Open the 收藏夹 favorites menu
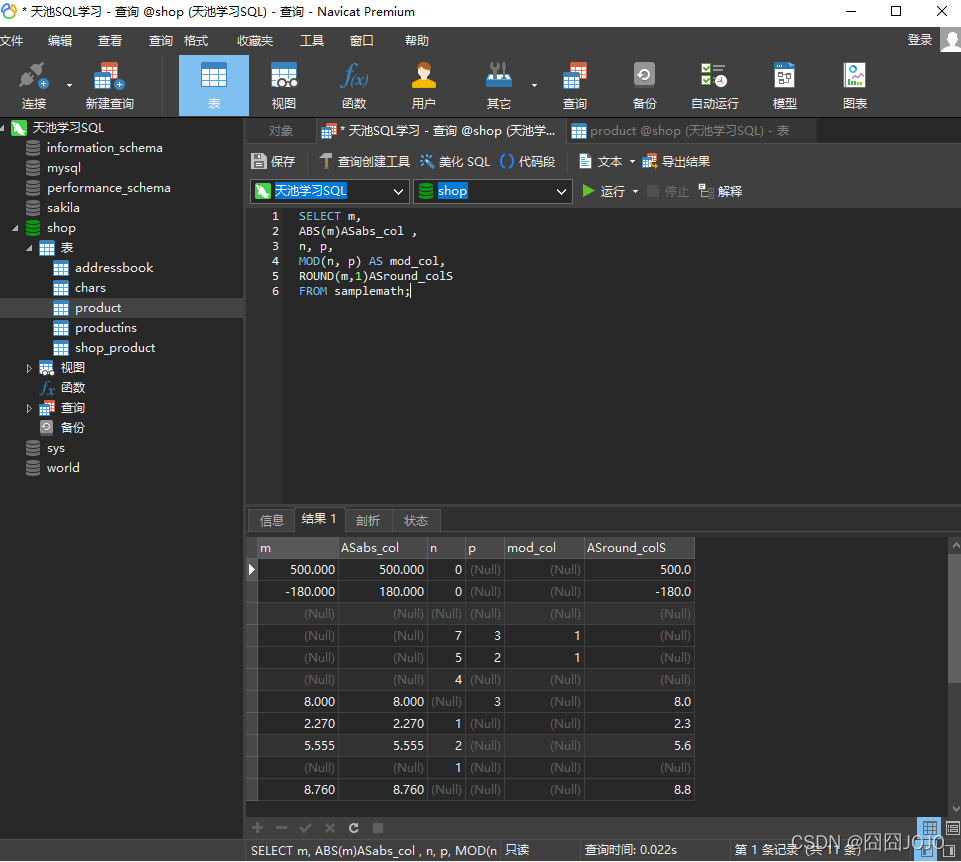This screenshot has width=961, height=862. pos(255,40)
